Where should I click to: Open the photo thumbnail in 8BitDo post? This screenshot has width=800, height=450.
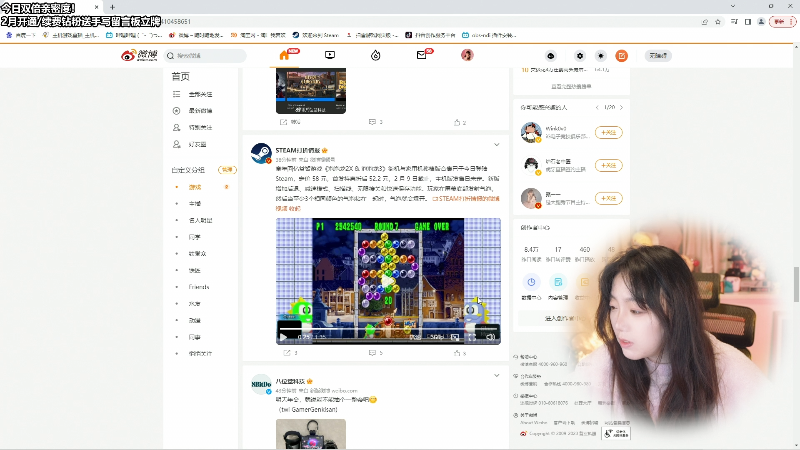pos(311,434)
